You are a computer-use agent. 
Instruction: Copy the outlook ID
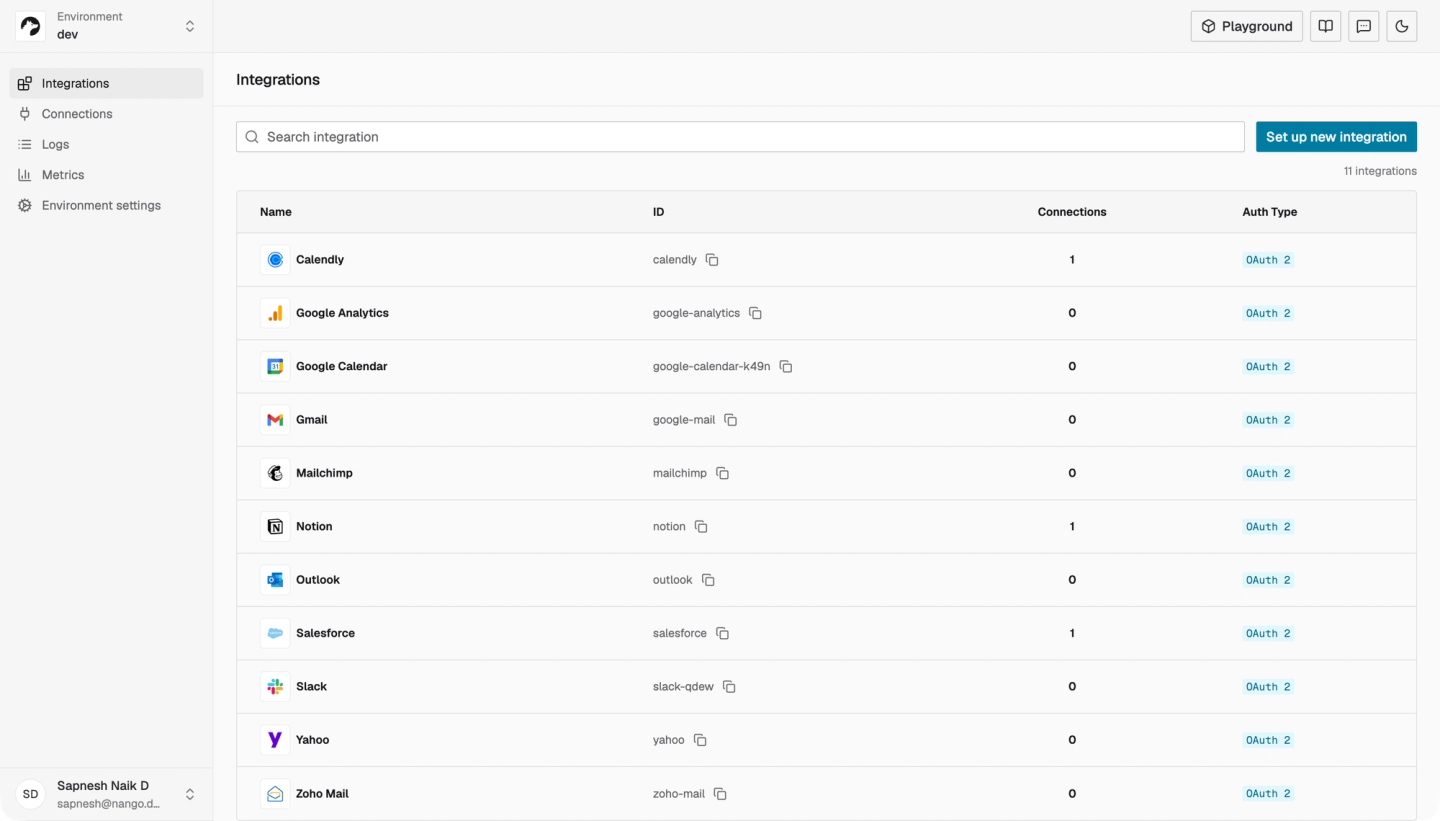[x=708, y=580]
